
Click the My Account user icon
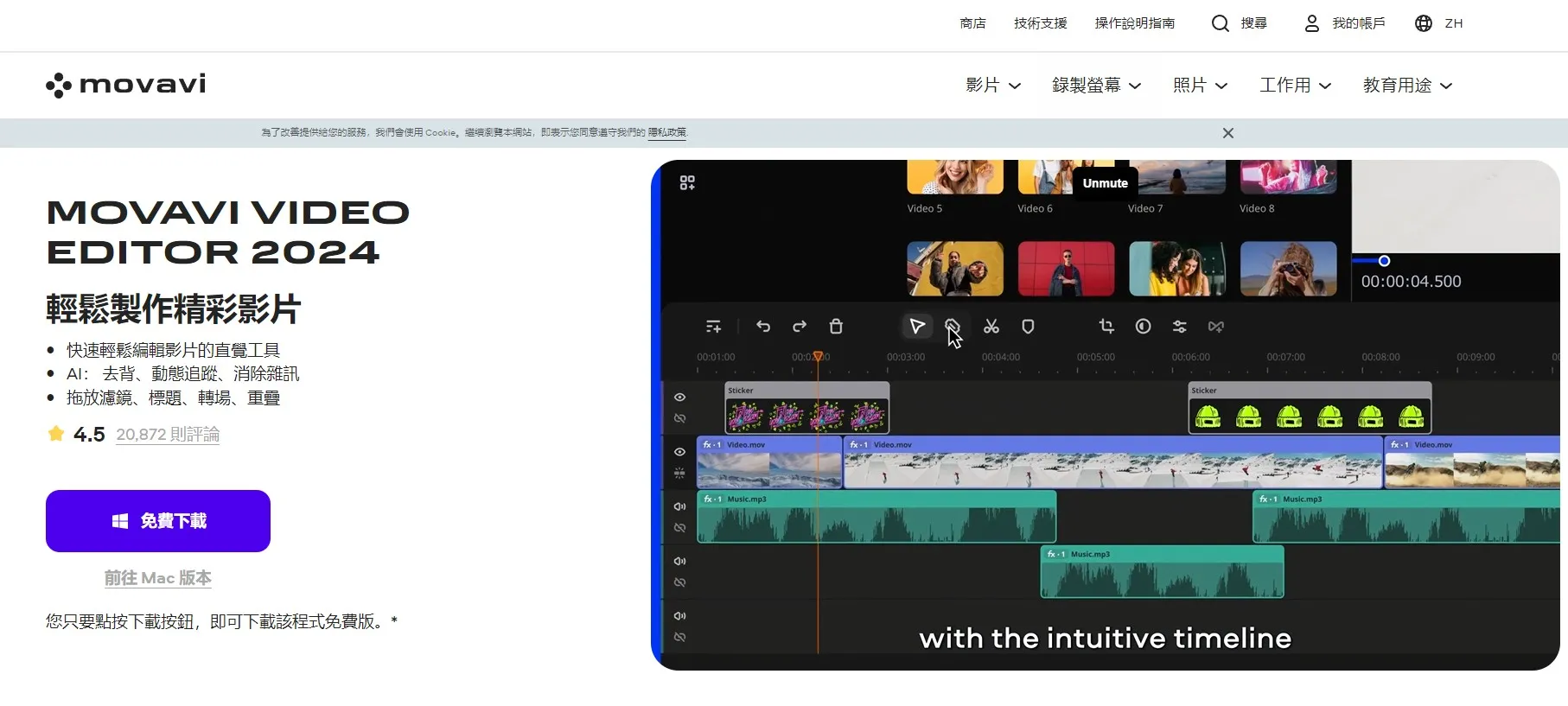pos(1311,23)
